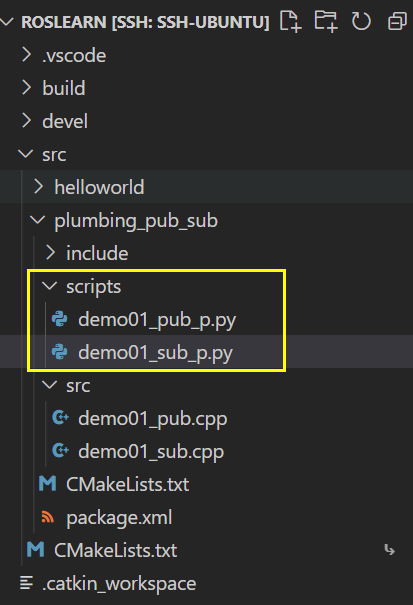Open demo01_sub_p.py file
413x605 pixels.
pyautogui.click(x=156, y=353)
